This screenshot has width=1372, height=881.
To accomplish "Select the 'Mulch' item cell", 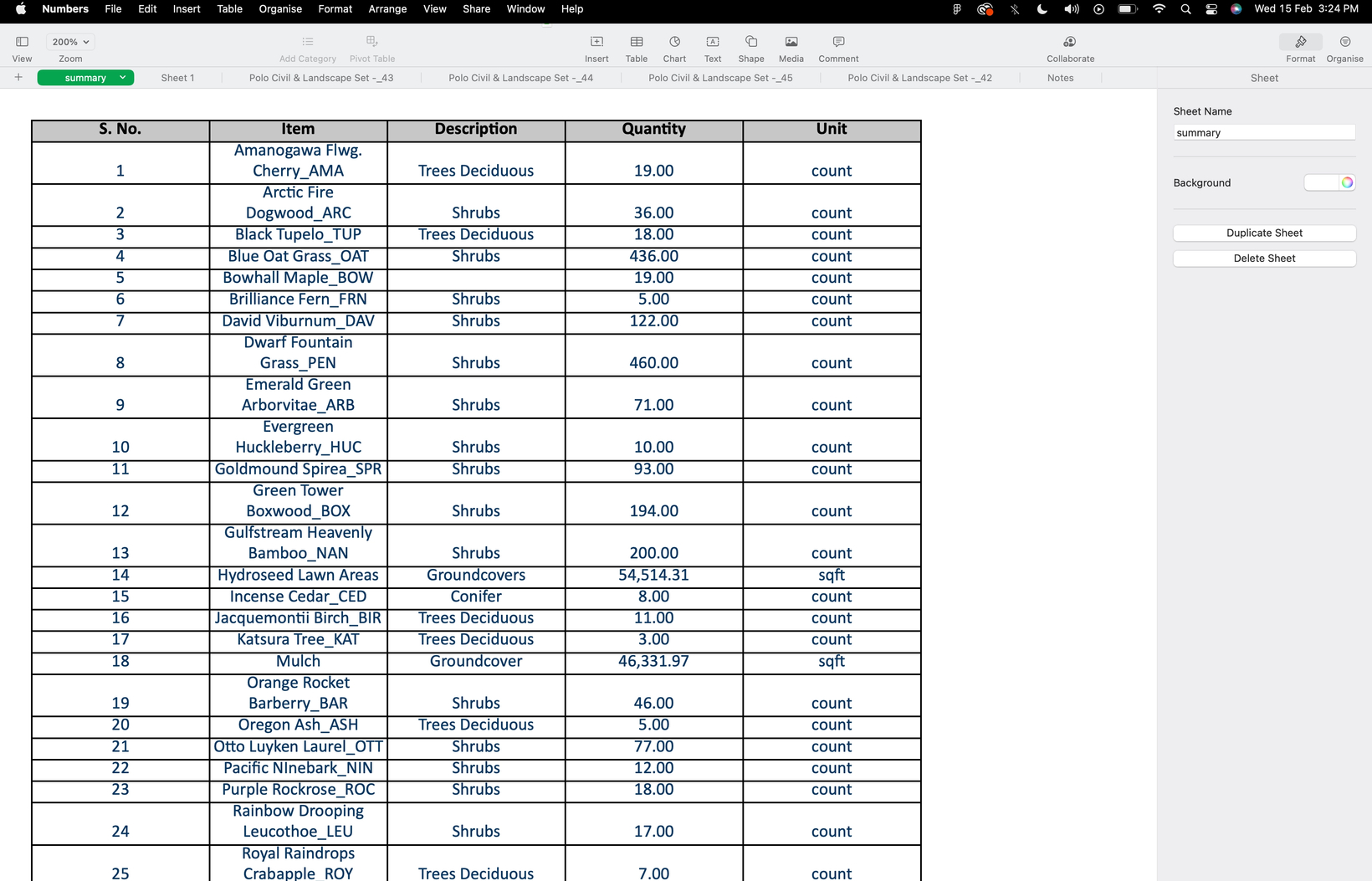I will [298, 662].
